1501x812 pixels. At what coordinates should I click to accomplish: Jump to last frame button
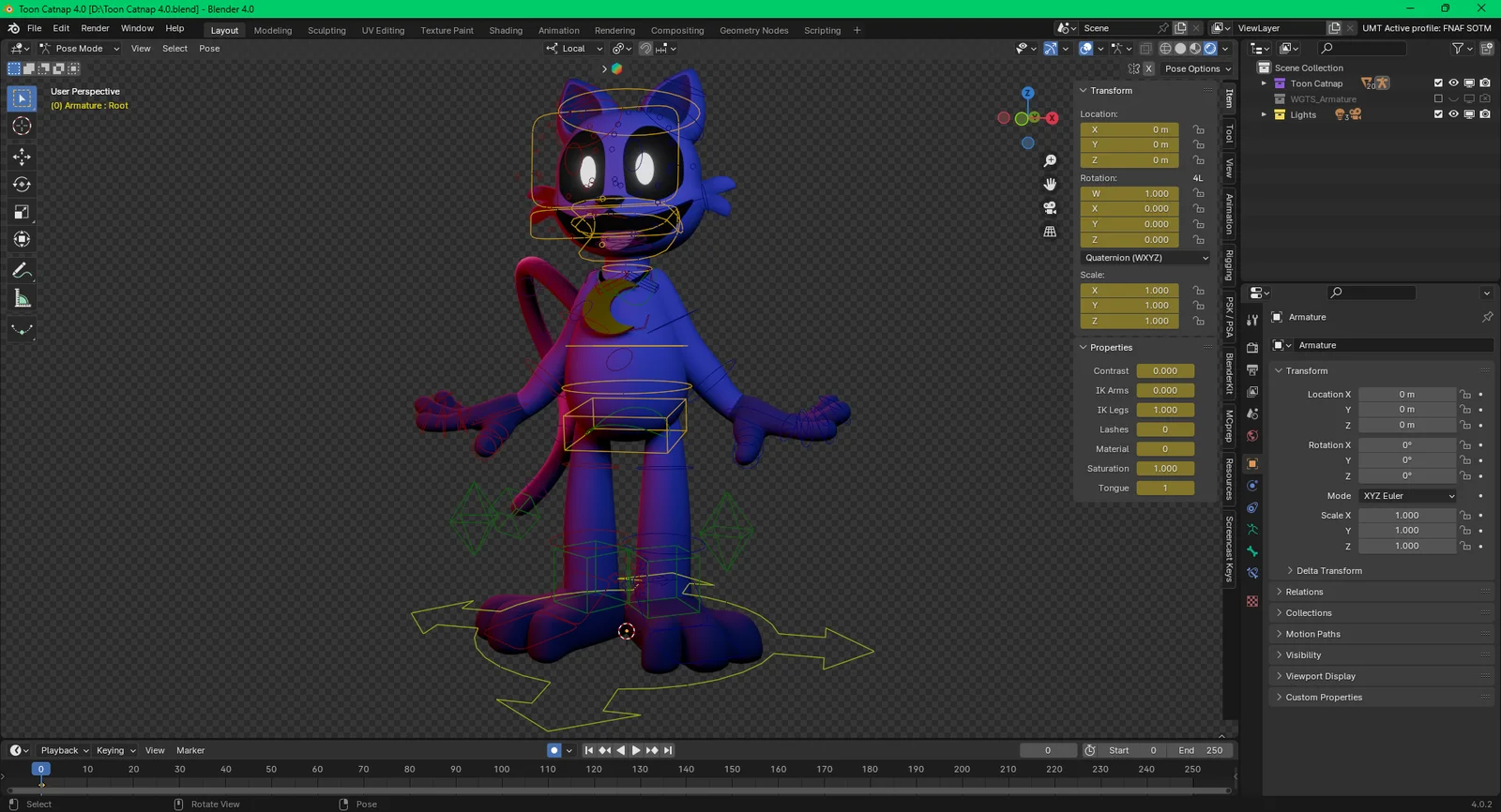668,750
